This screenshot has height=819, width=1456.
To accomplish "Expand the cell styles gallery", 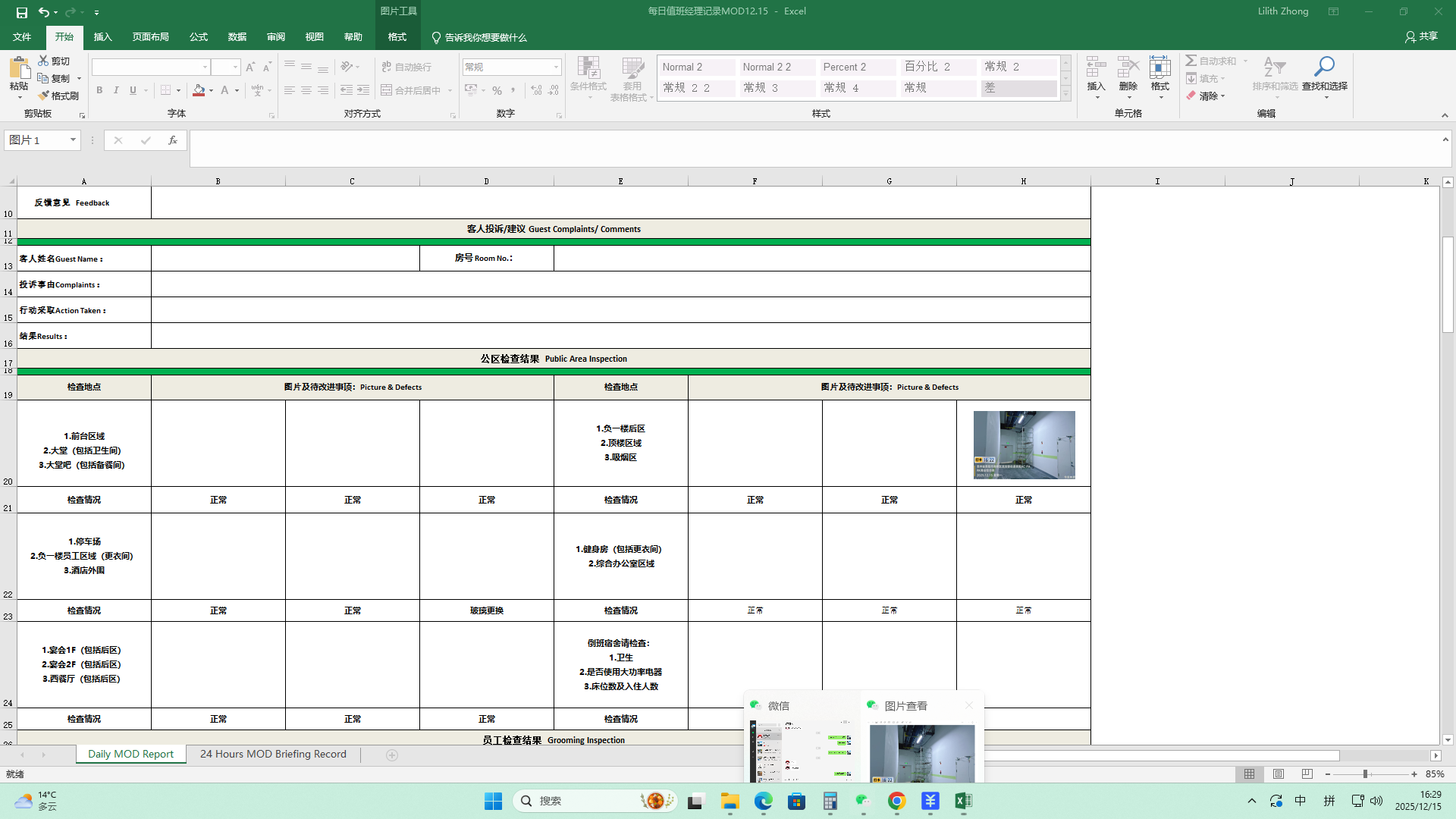I will pos(1065,95).
